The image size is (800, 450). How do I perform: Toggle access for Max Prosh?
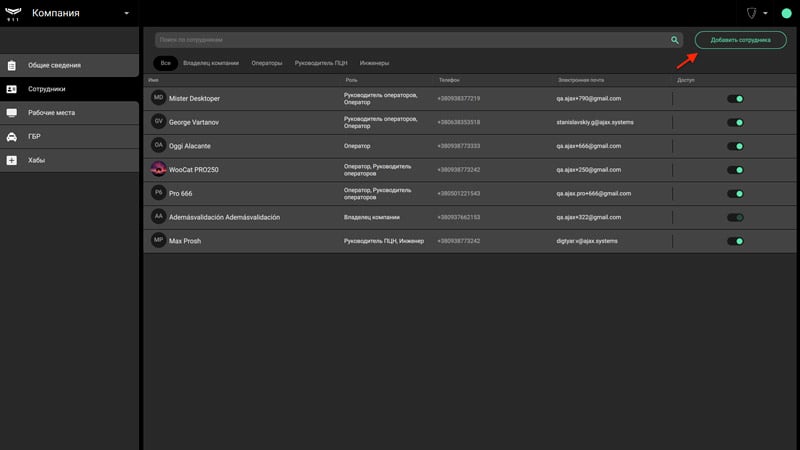(x=735, y=241)
